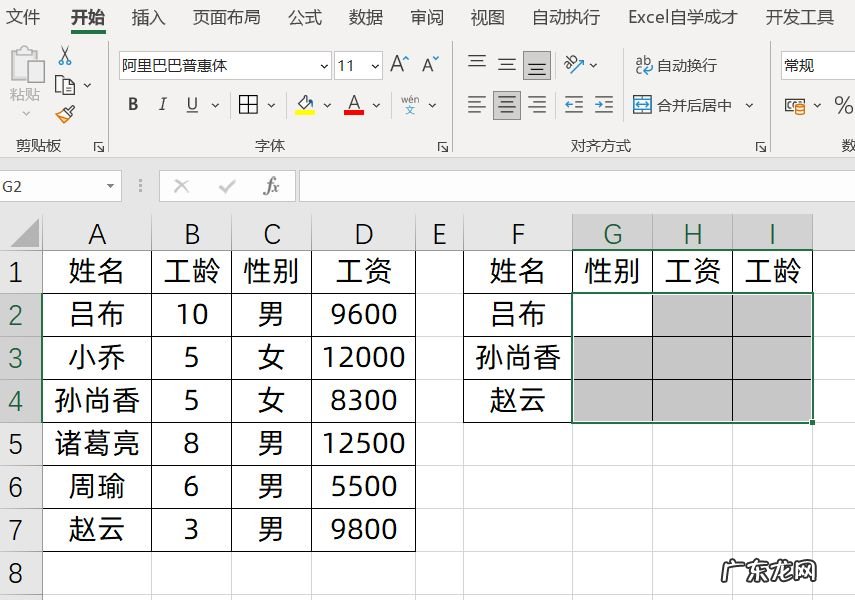
Task: Click the Align Right icon
Action: [x=537, y=105]
